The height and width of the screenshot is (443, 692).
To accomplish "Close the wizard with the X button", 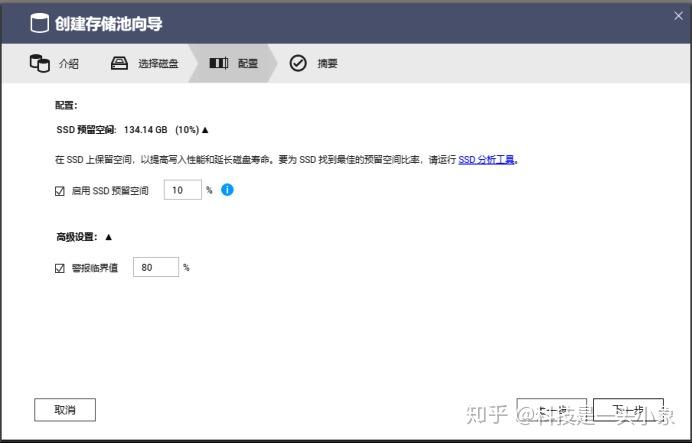I will pos(678,16).
